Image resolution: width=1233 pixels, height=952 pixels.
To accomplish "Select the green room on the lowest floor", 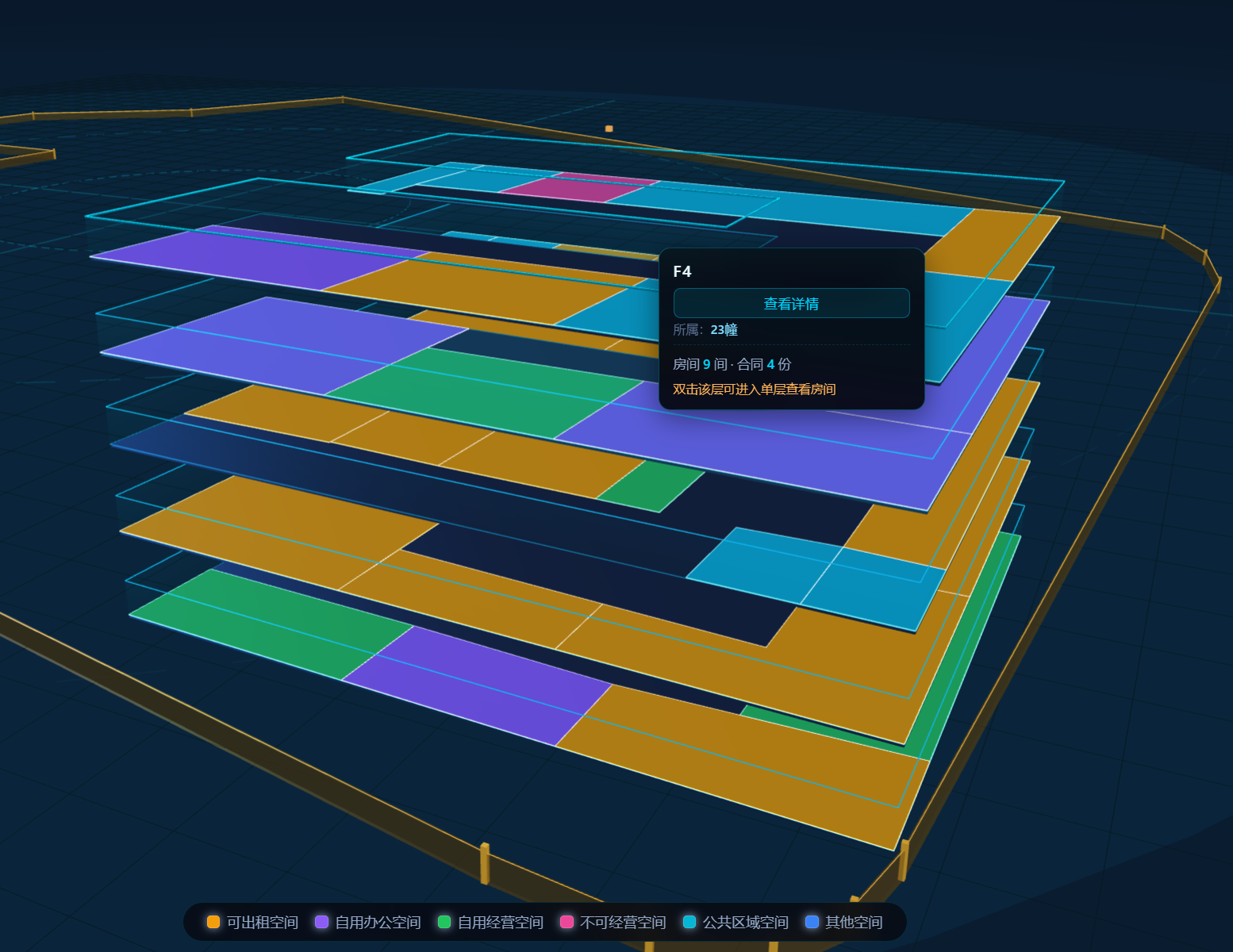I will (x=270, y=623).
